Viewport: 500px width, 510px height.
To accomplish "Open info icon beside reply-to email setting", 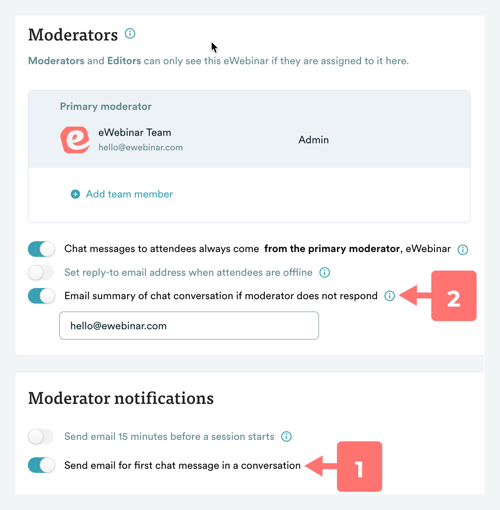I will click(325, 273).
